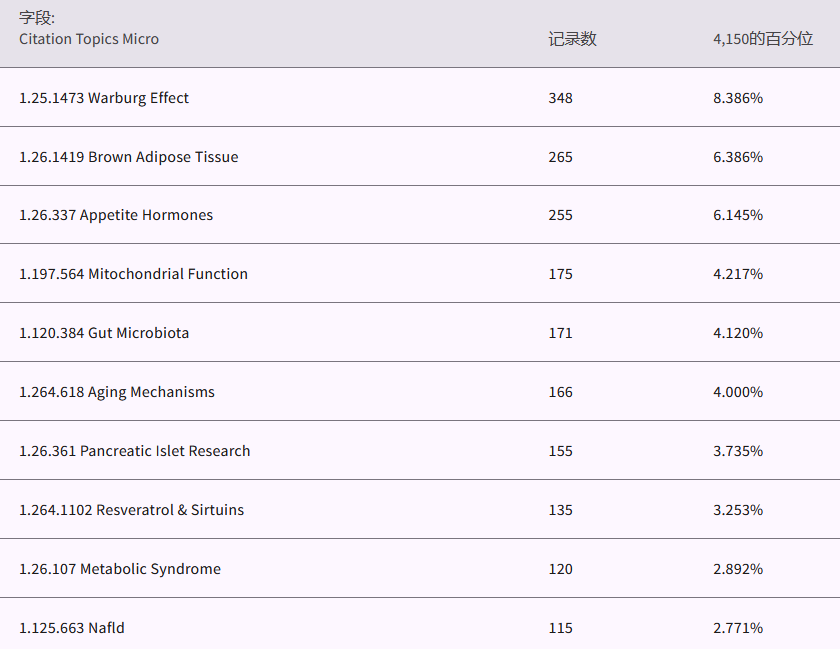Image resolution: width=840 pixels, height=649 pixels.
Task: Click the 记录数 column header
Action: (572, 39)
